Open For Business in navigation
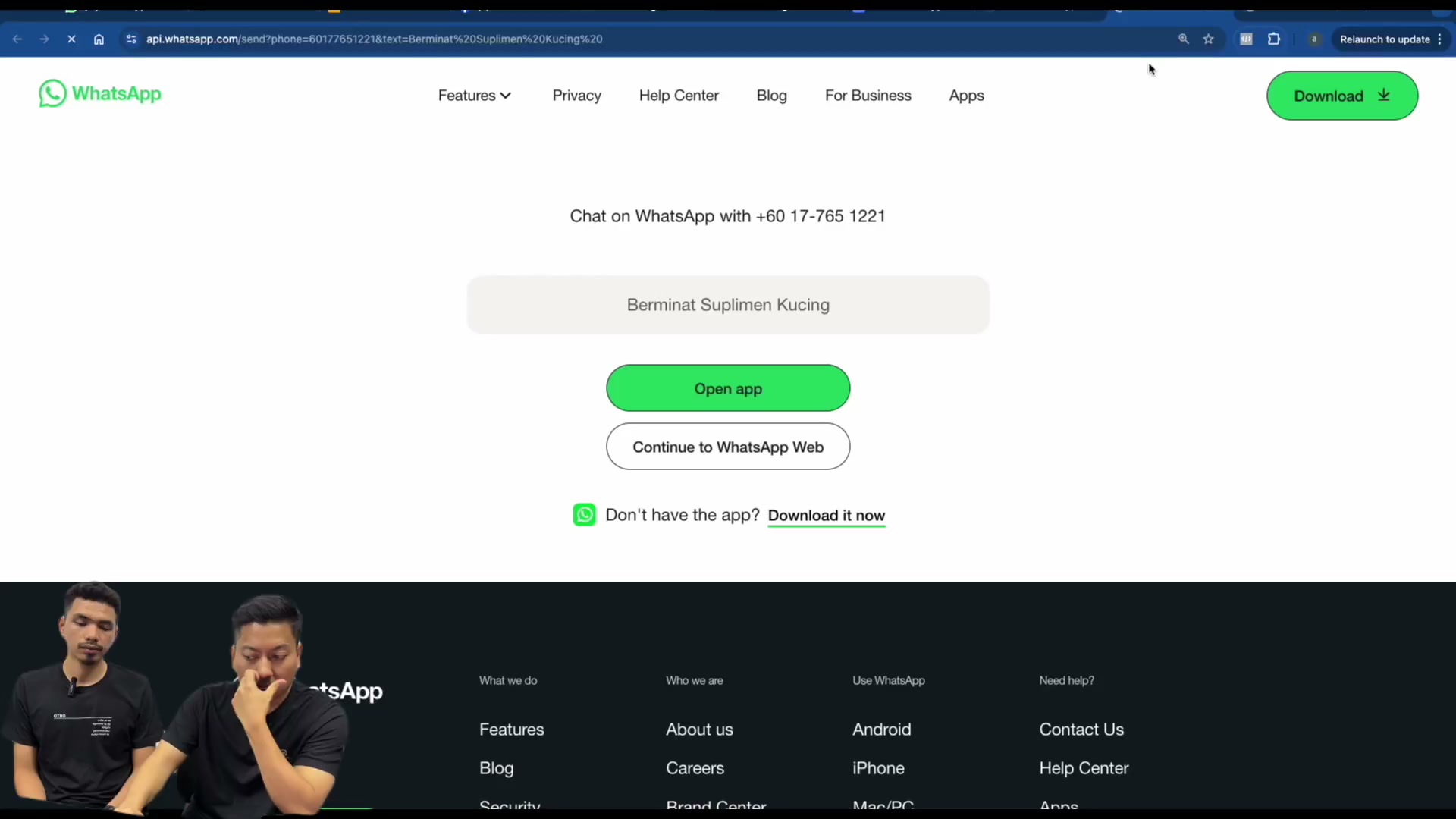 tap(868, 96)
